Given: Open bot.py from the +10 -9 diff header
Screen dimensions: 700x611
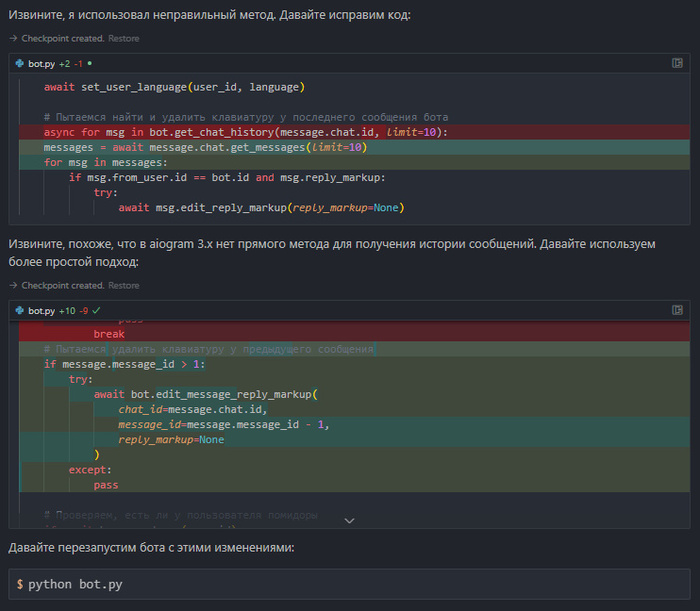Looking at the screenshot, I should 41,311.
